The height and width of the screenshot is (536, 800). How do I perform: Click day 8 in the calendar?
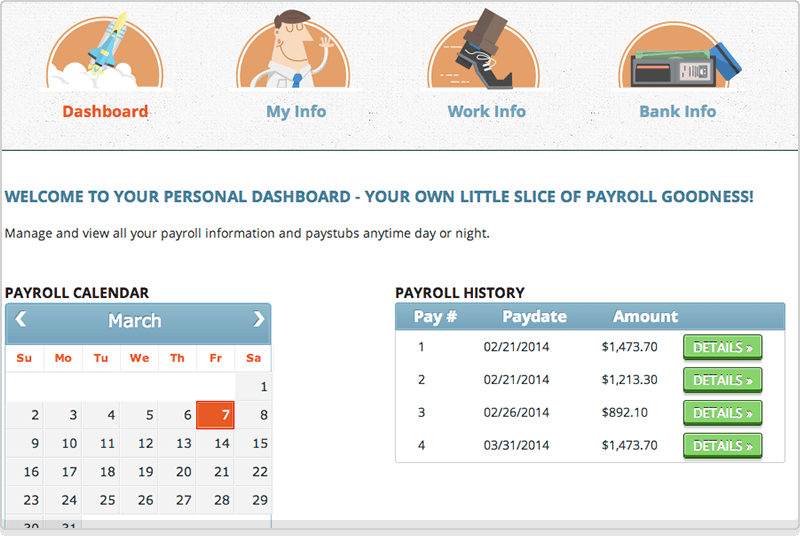click(x=254, y=415)
